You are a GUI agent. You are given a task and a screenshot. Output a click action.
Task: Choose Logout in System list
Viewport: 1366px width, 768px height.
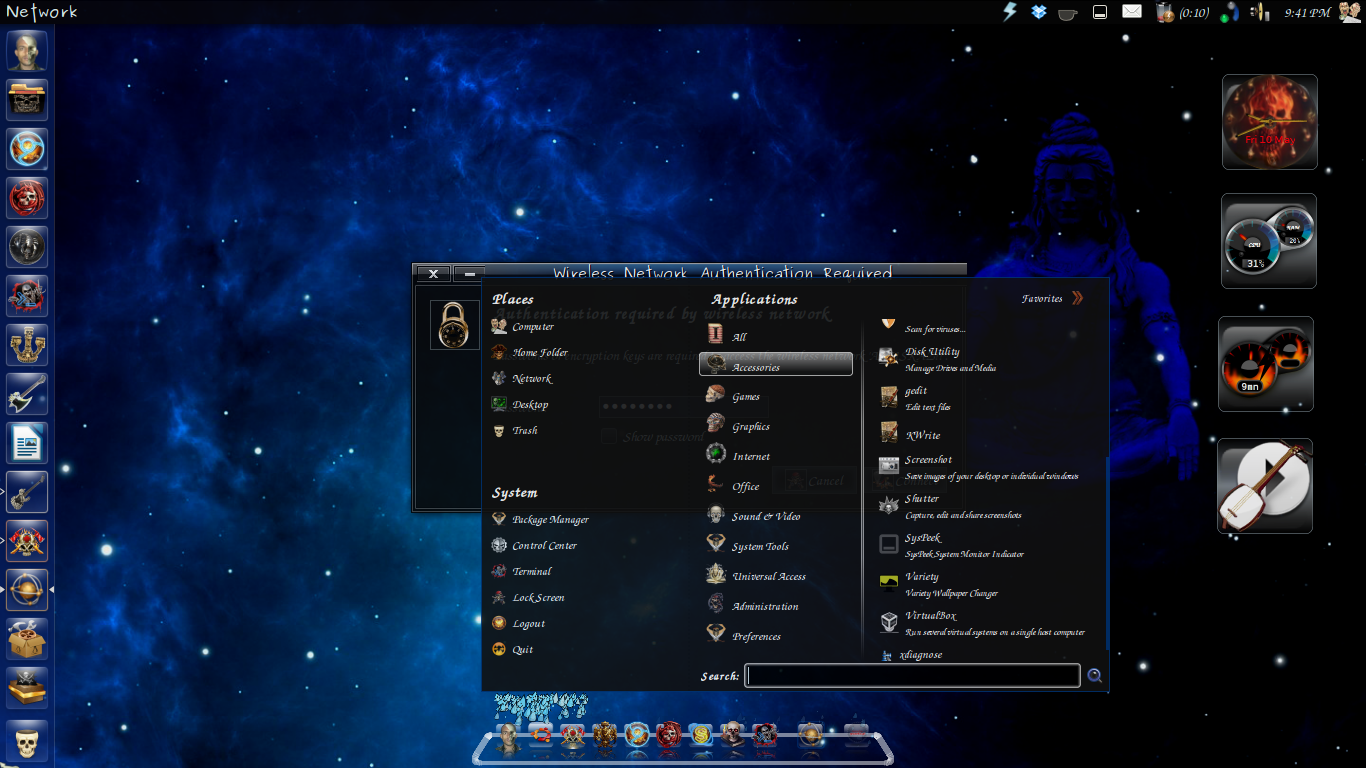point(518,624)
